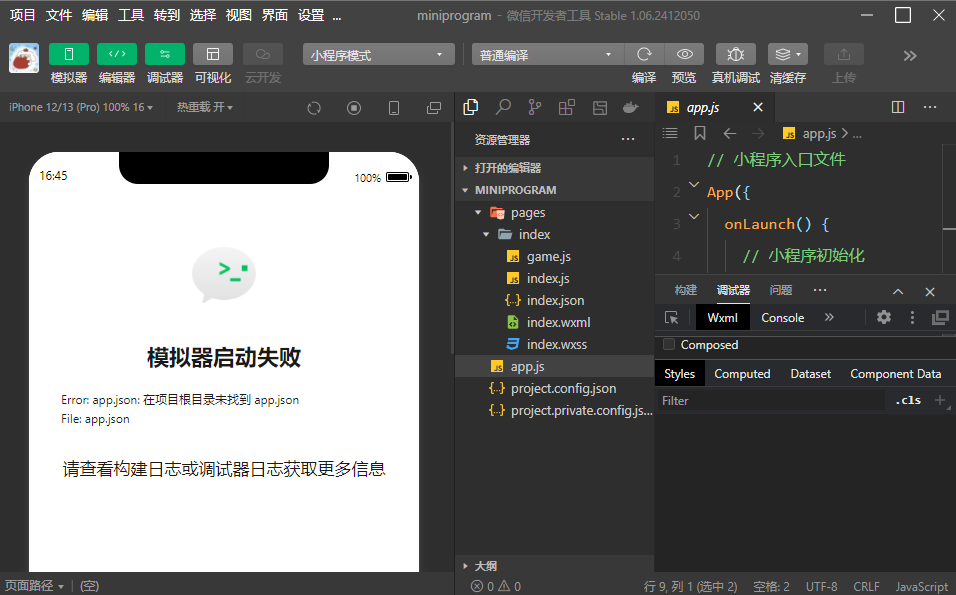Open the 编辑 menu
Screen dimensions: 956x595
click(x=95, y=15)
